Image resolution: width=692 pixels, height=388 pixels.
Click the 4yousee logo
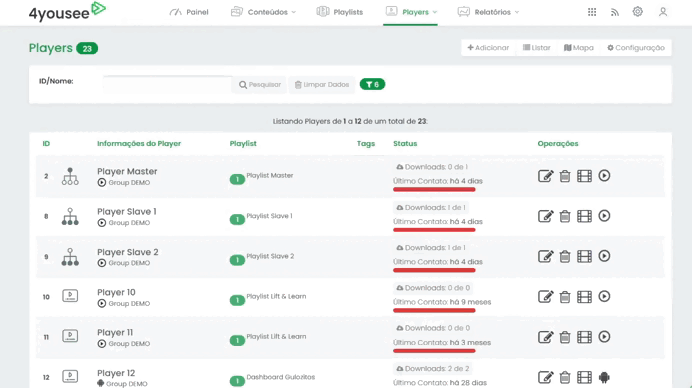pyautogui.click(x=67, y=12)
